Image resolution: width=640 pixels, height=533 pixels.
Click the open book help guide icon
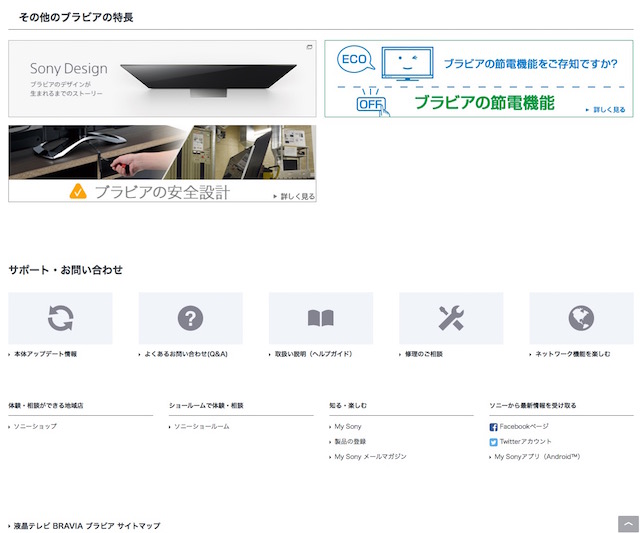[x=321, y=318]
